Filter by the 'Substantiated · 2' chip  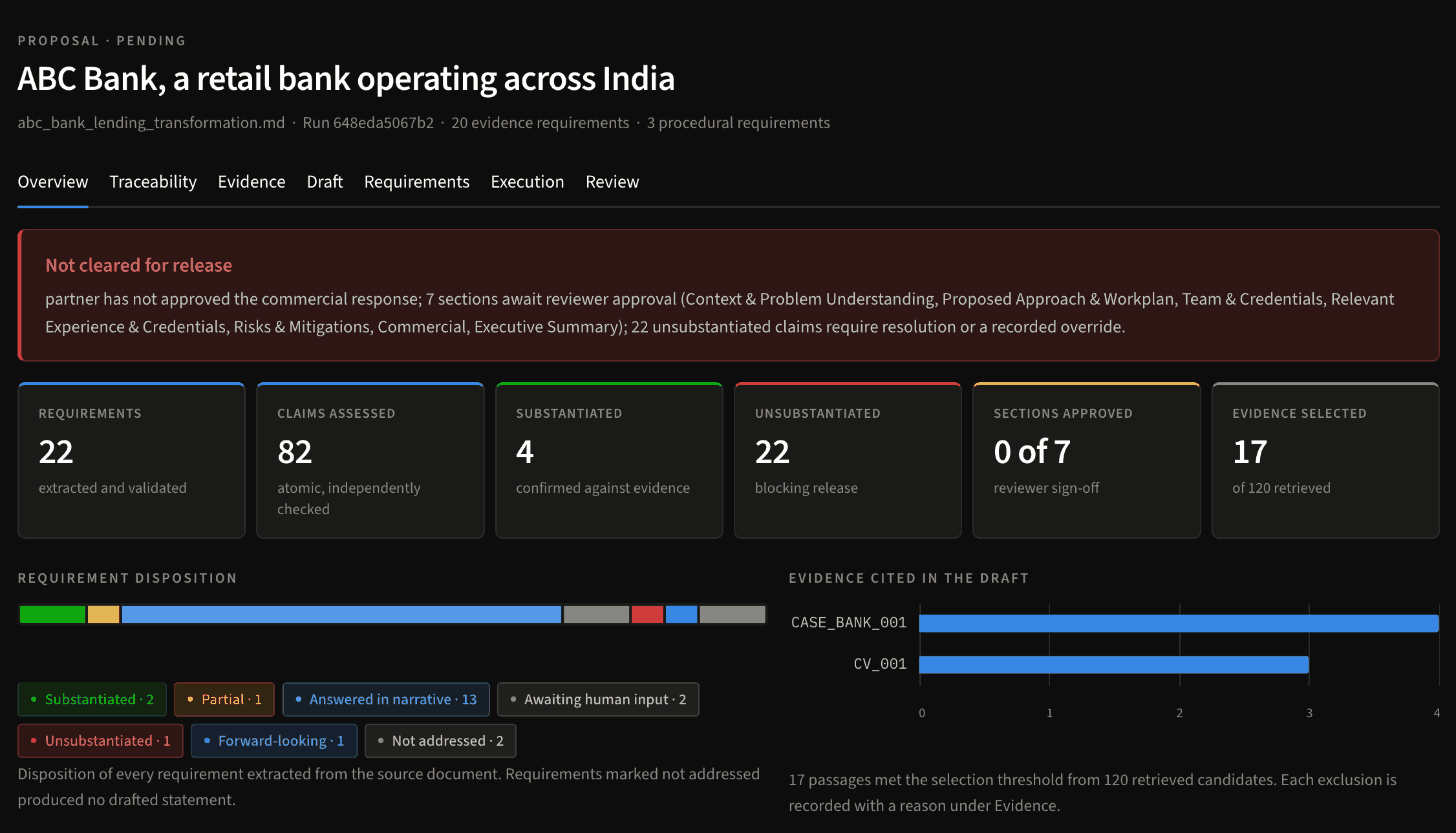click(x=92, y=700)
